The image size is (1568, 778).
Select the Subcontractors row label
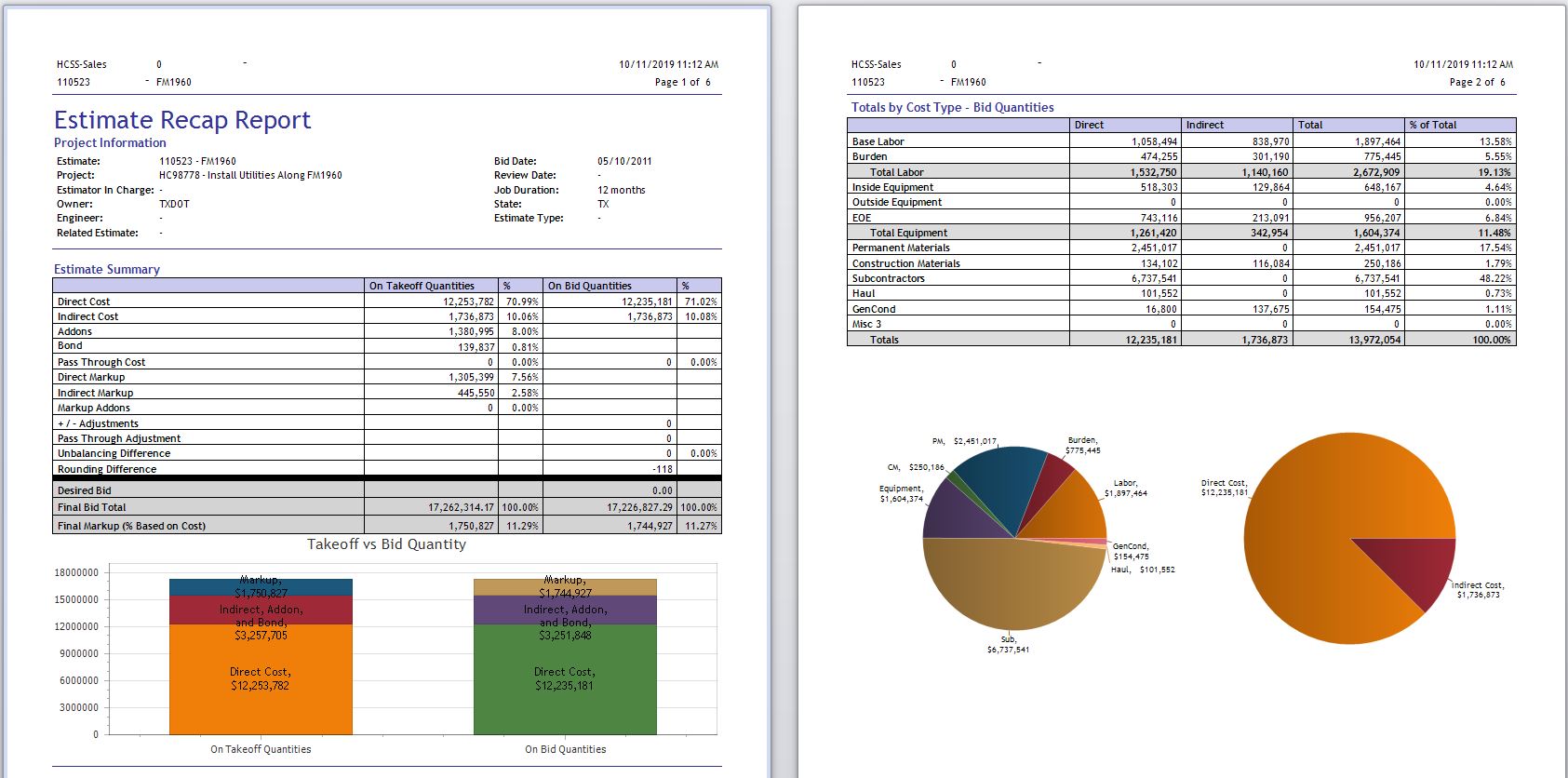point(888,278)
